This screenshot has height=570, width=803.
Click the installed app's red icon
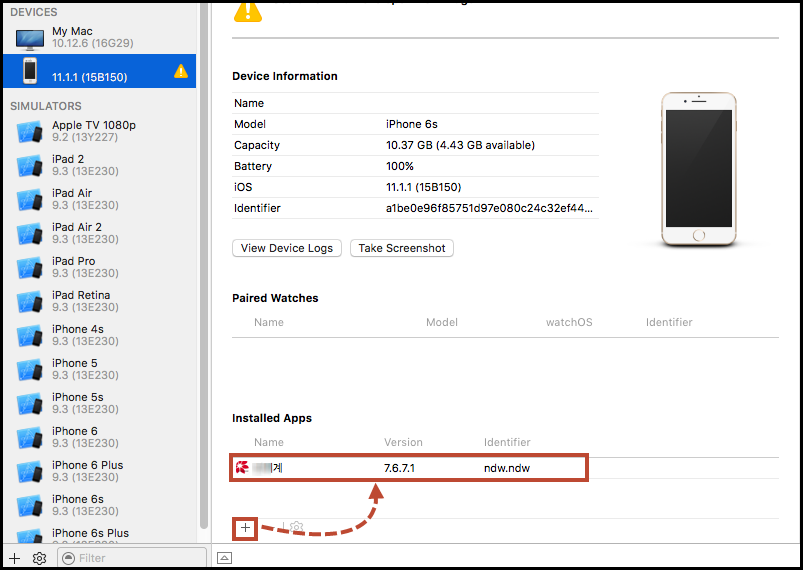point(242,467)
